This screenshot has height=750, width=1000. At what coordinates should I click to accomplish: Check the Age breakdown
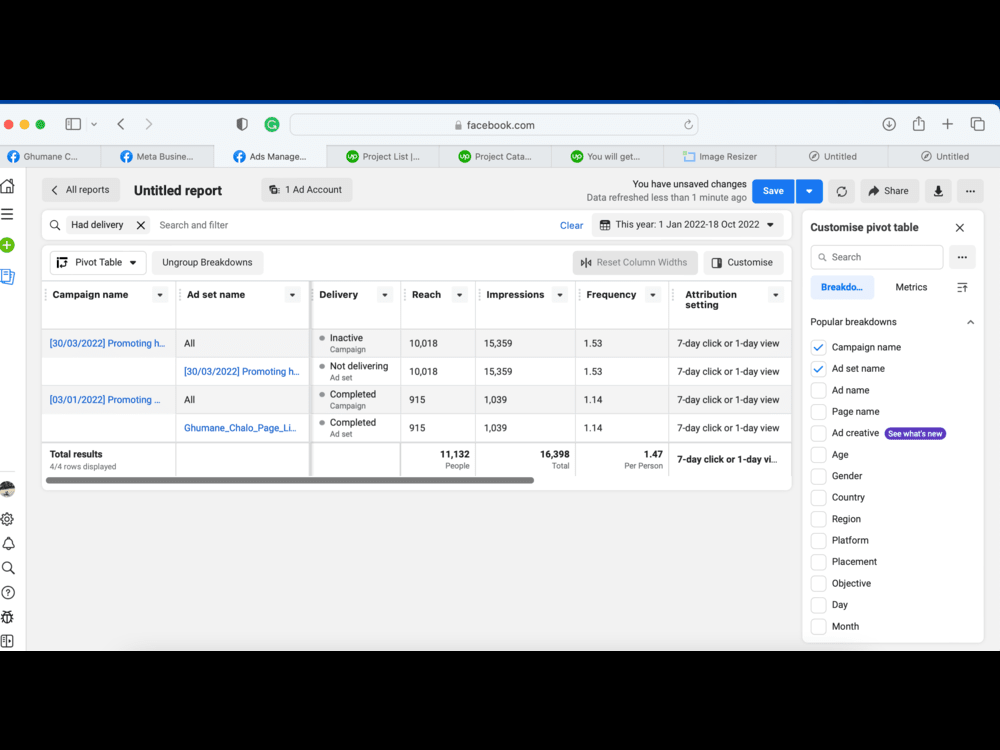[818, 455]
